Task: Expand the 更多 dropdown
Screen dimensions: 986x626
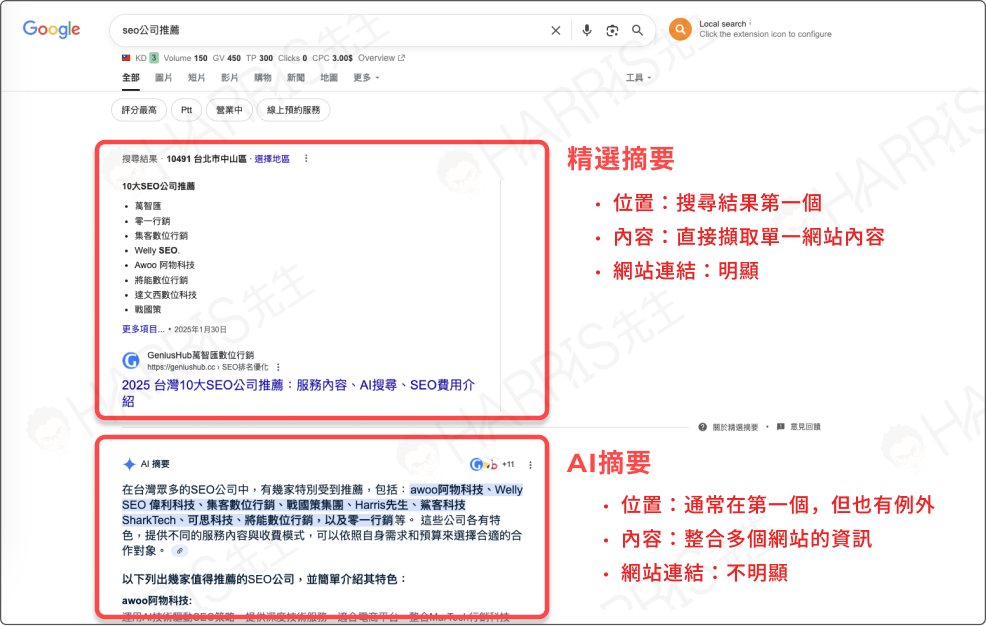Action: point(366,77)
